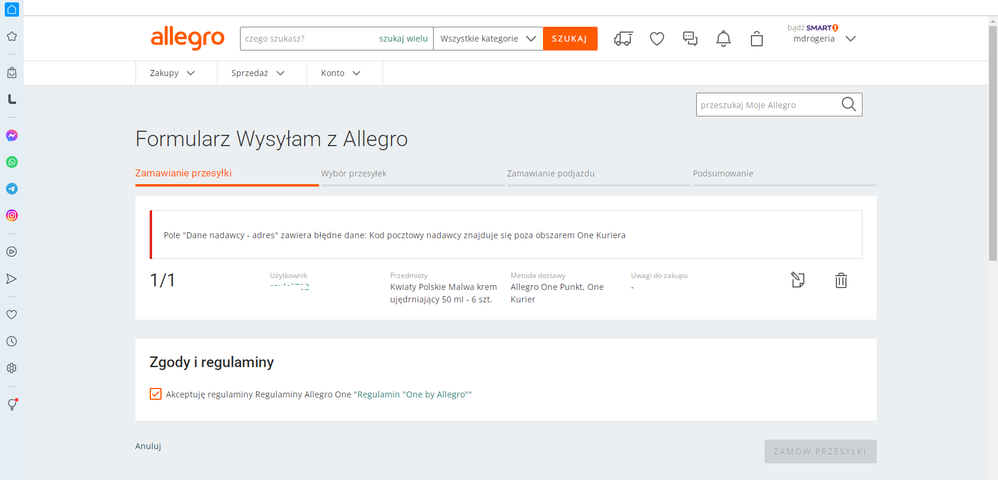Click the bądź SMART! badge
Viewport: 998px width, 480px height.
[813, 27]
